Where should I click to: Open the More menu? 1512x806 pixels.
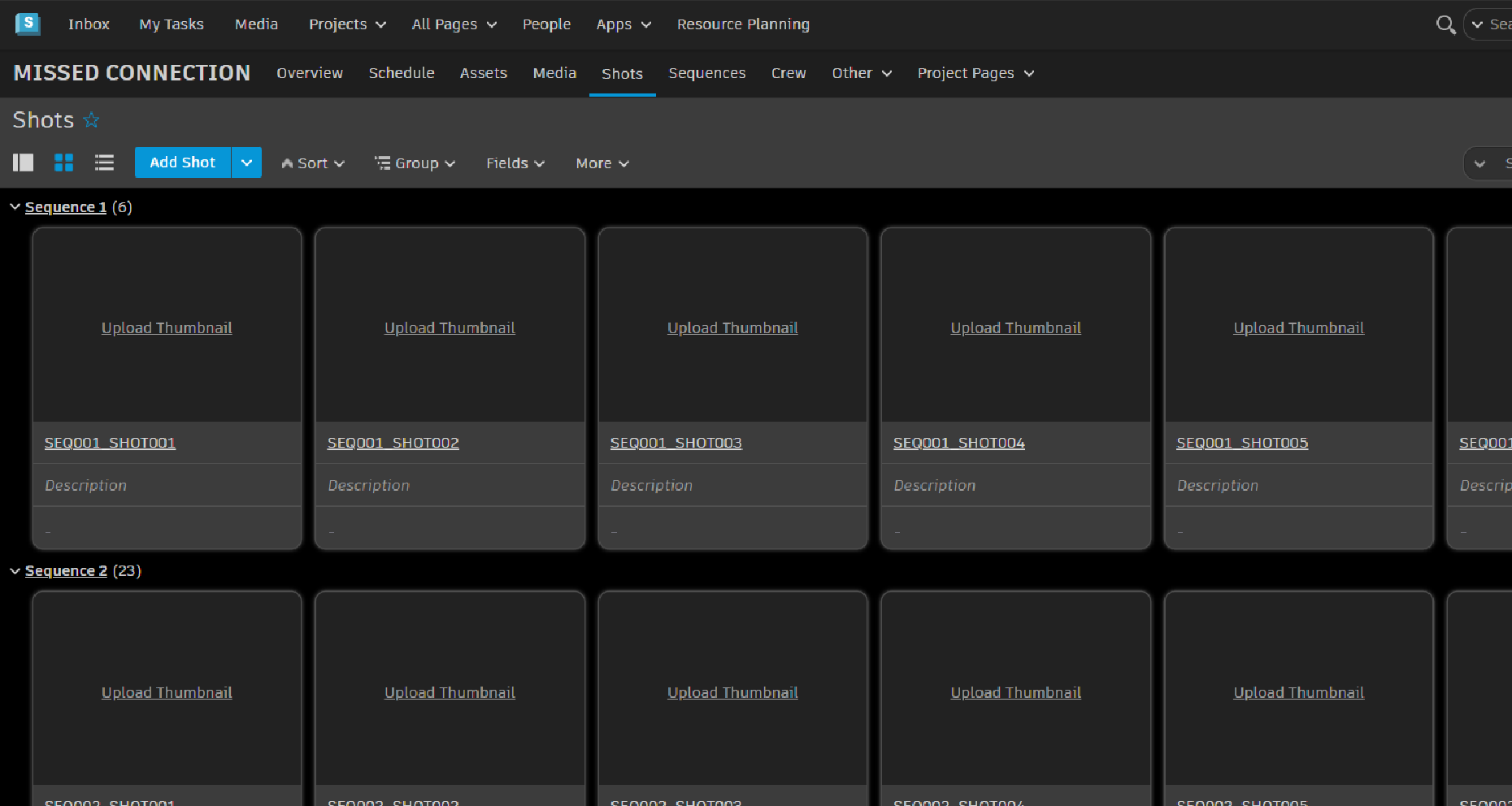tap(602, 163)
